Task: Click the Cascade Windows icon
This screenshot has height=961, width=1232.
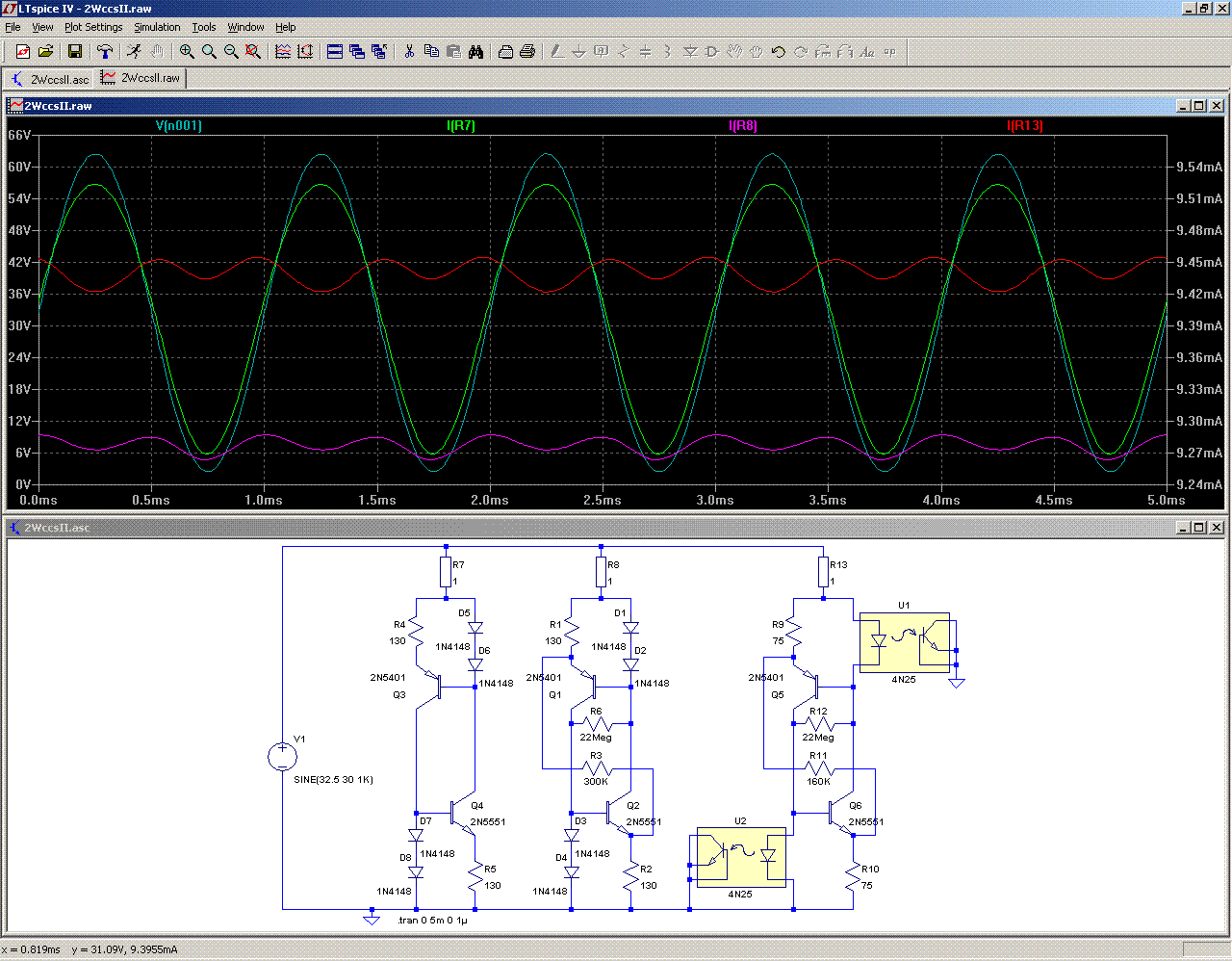Action: (357, 52)
